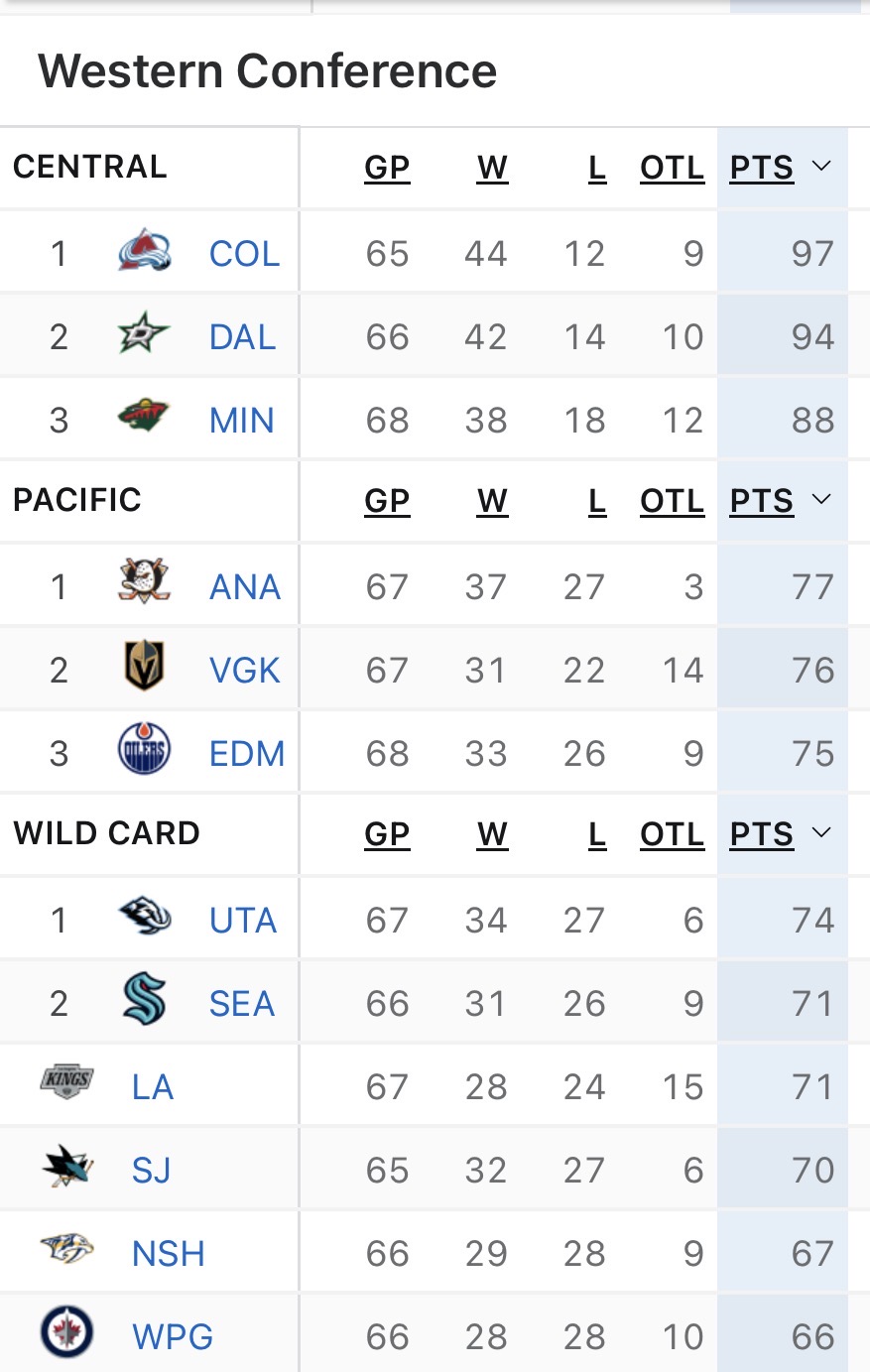Open the NSH team link
The width and height of the screenshot is (870, 1372).
click(169, 1253)
